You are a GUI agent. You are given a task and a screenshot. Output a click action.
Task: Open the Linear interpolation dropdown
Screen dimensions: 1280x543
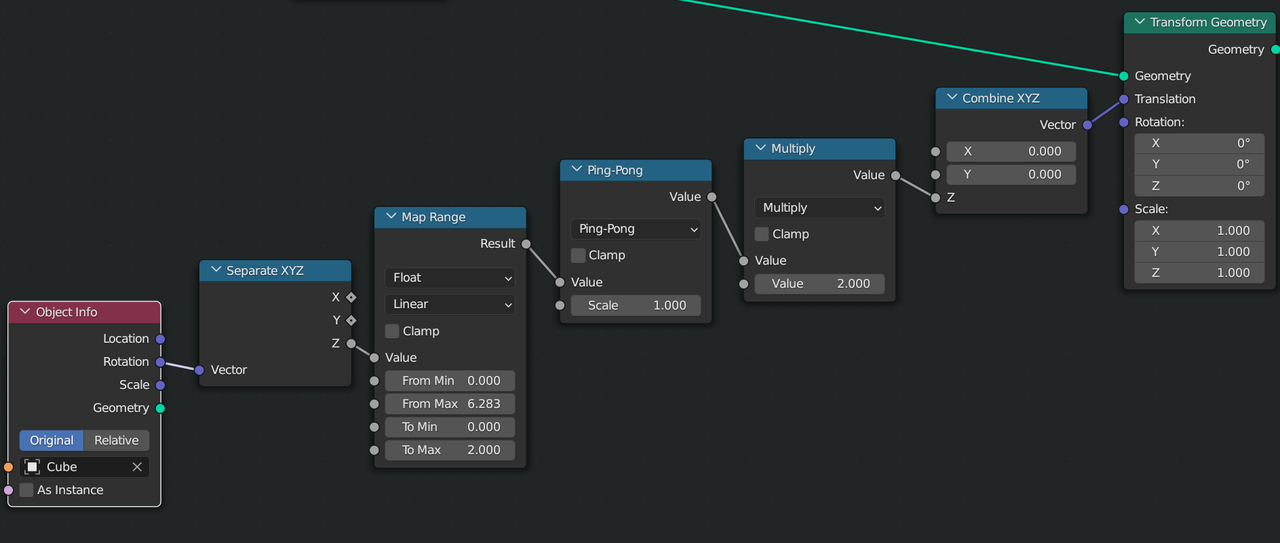450,304
